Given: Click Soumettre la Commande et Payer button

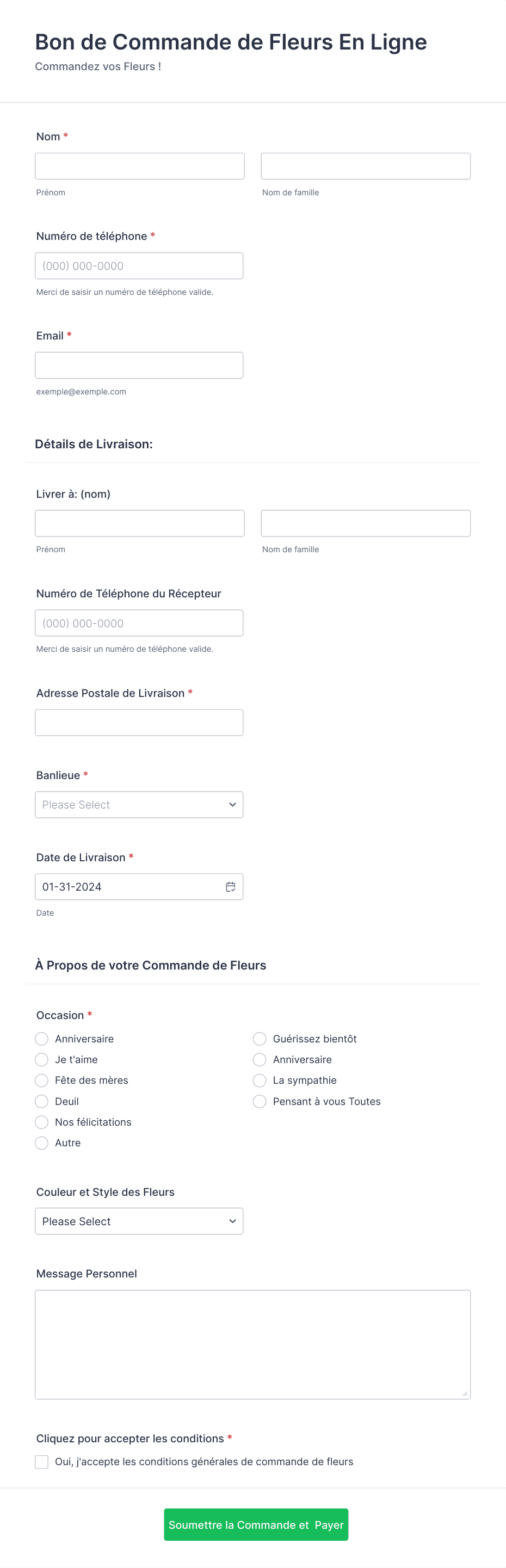Looking at the screenshot, I should pos(256,1525).
